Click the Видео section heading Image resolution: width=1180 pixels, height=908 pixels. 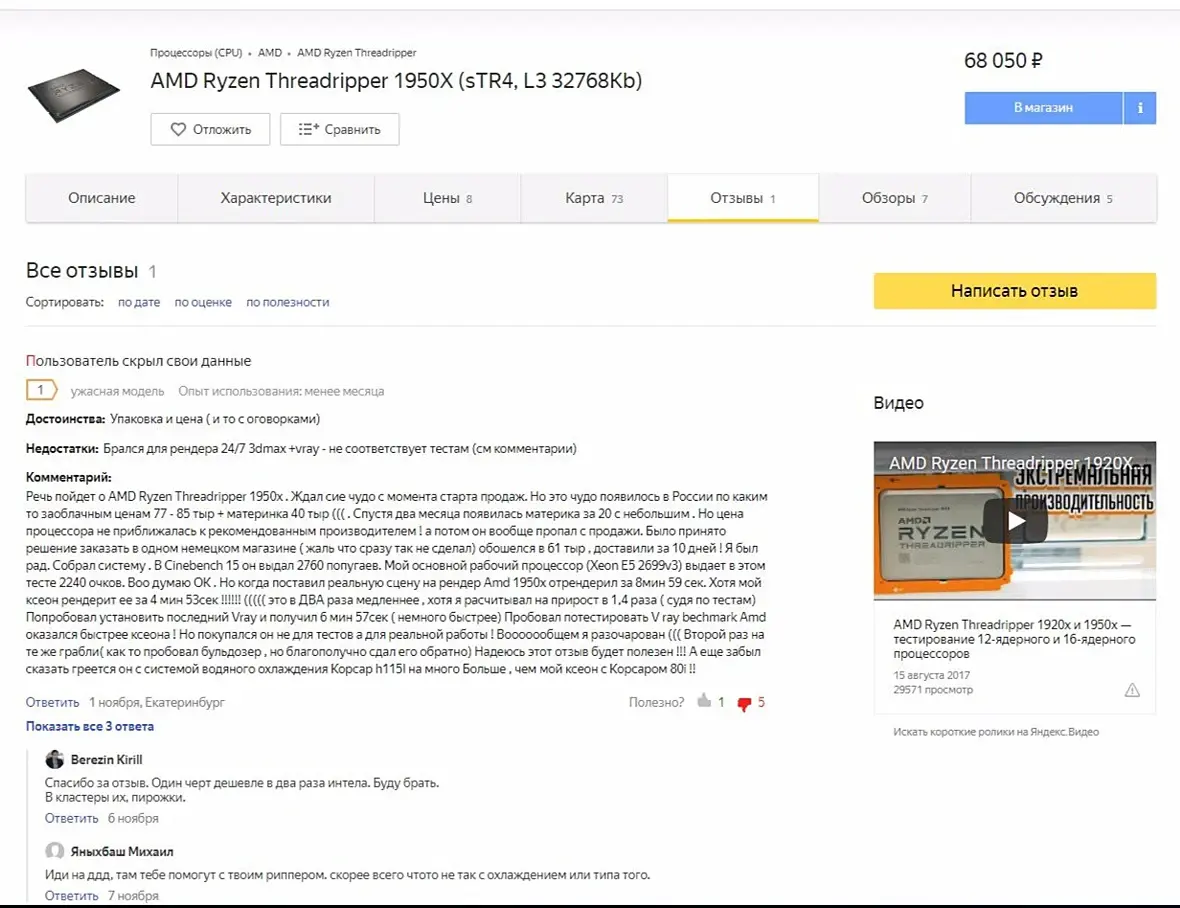click(899, 402)
